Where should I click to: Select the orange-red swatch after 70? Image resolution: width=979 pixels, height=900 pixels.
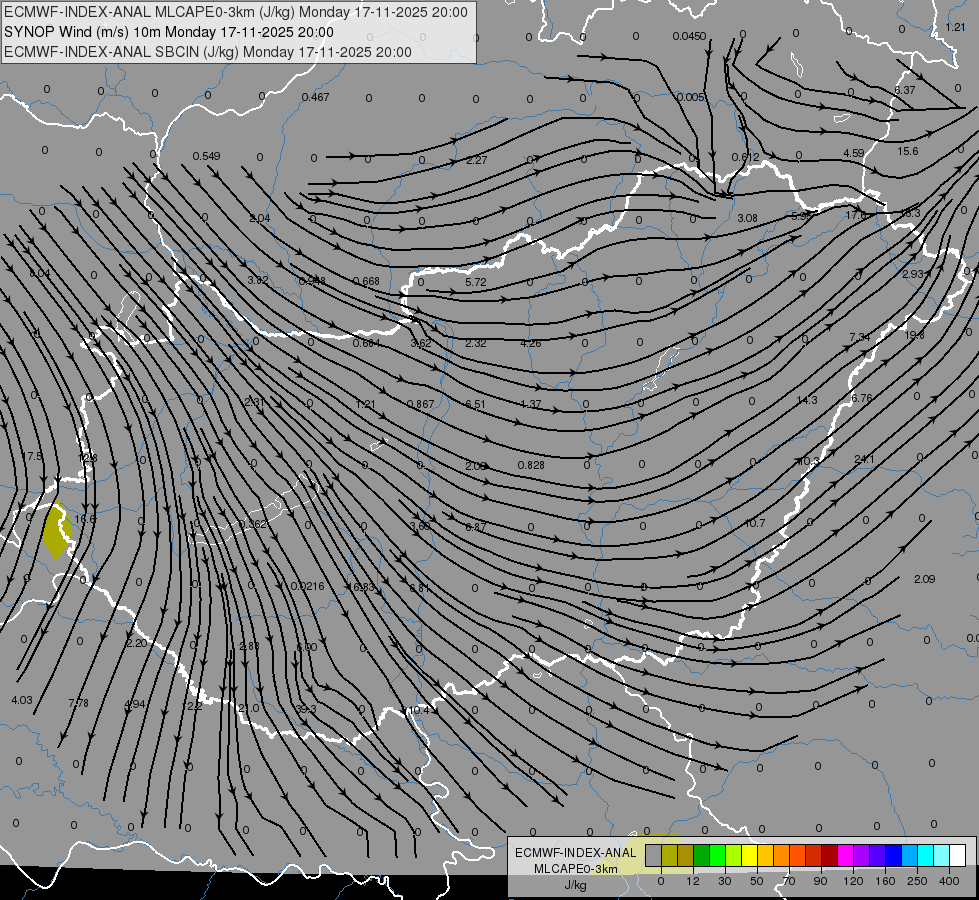point(798,855)
